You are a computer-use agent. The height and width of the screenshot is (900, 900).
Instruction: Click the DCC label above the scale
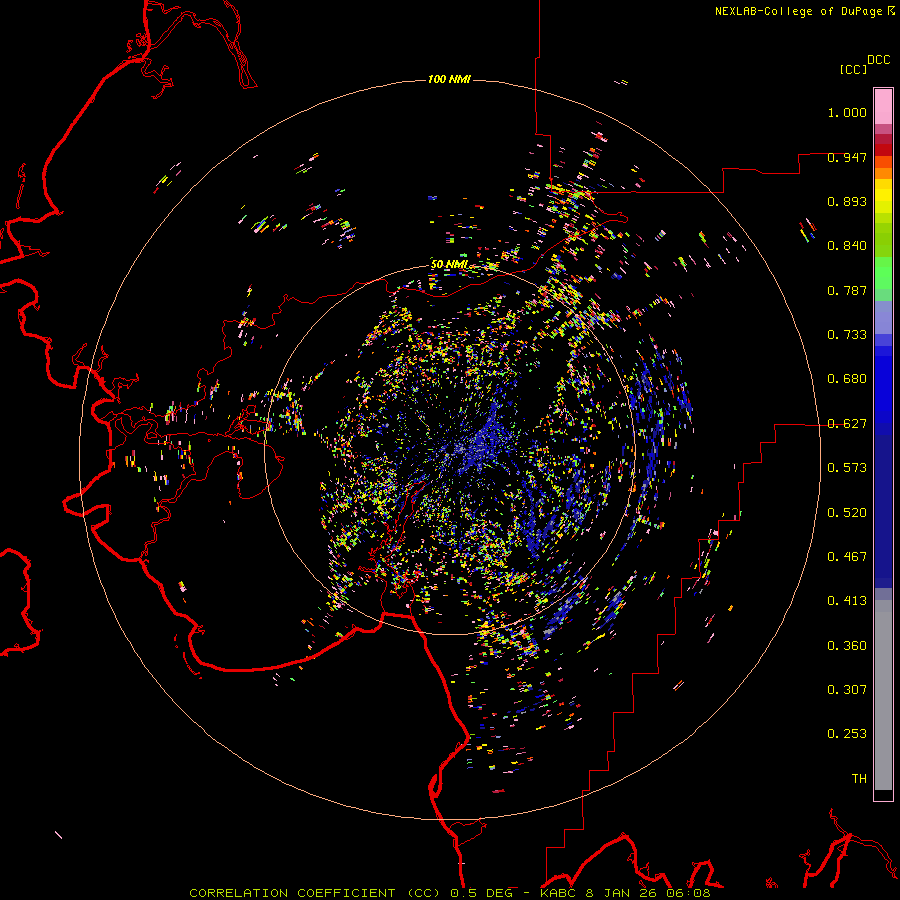point(878,60)
